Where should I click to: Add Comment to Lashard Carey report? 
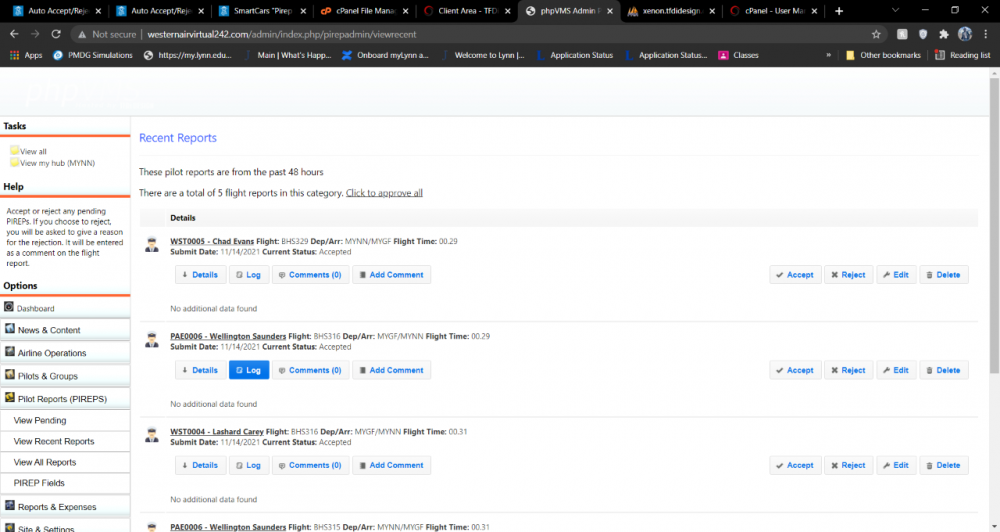[x=392, y=465]
